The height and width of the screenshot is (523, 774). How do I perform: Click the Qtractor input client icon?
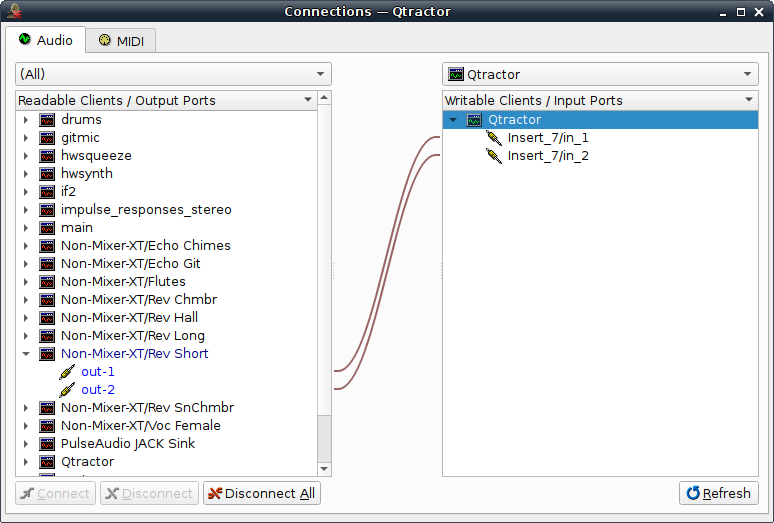pos(474,120)
